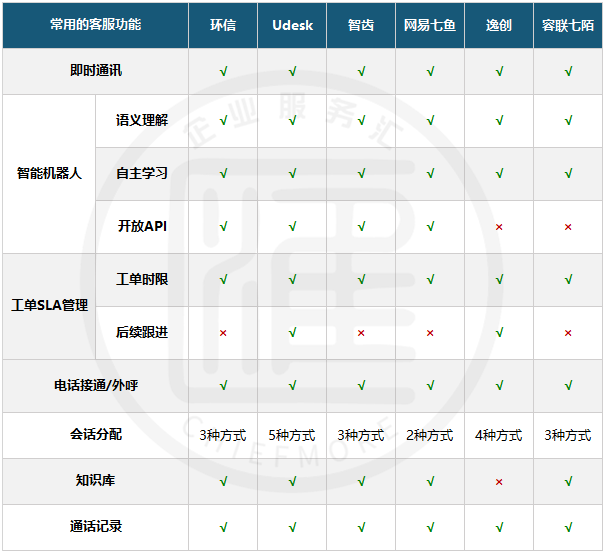Click the 即时通讯 row label
605x553 pixels.
96,71
